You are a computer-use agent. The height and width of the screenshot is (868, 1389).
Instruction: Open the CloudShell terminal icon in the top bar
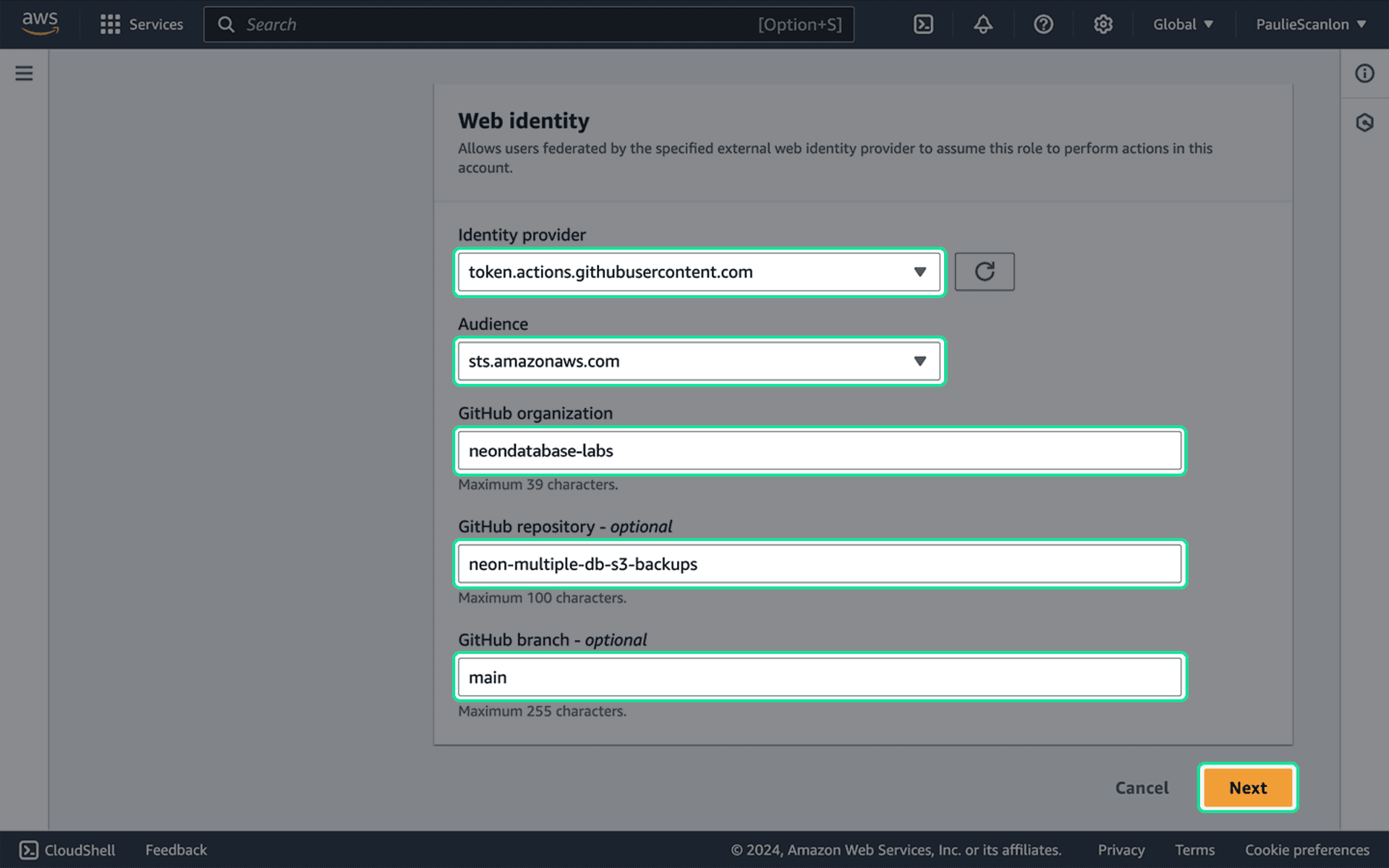coord(923,24)
